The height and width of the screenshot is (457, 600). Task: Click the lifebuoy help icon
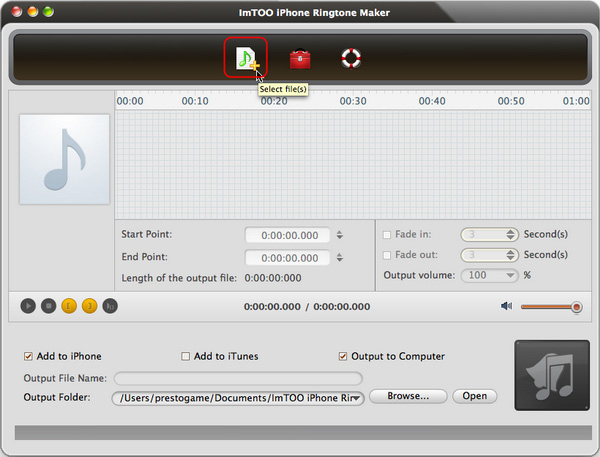point(351,58)
